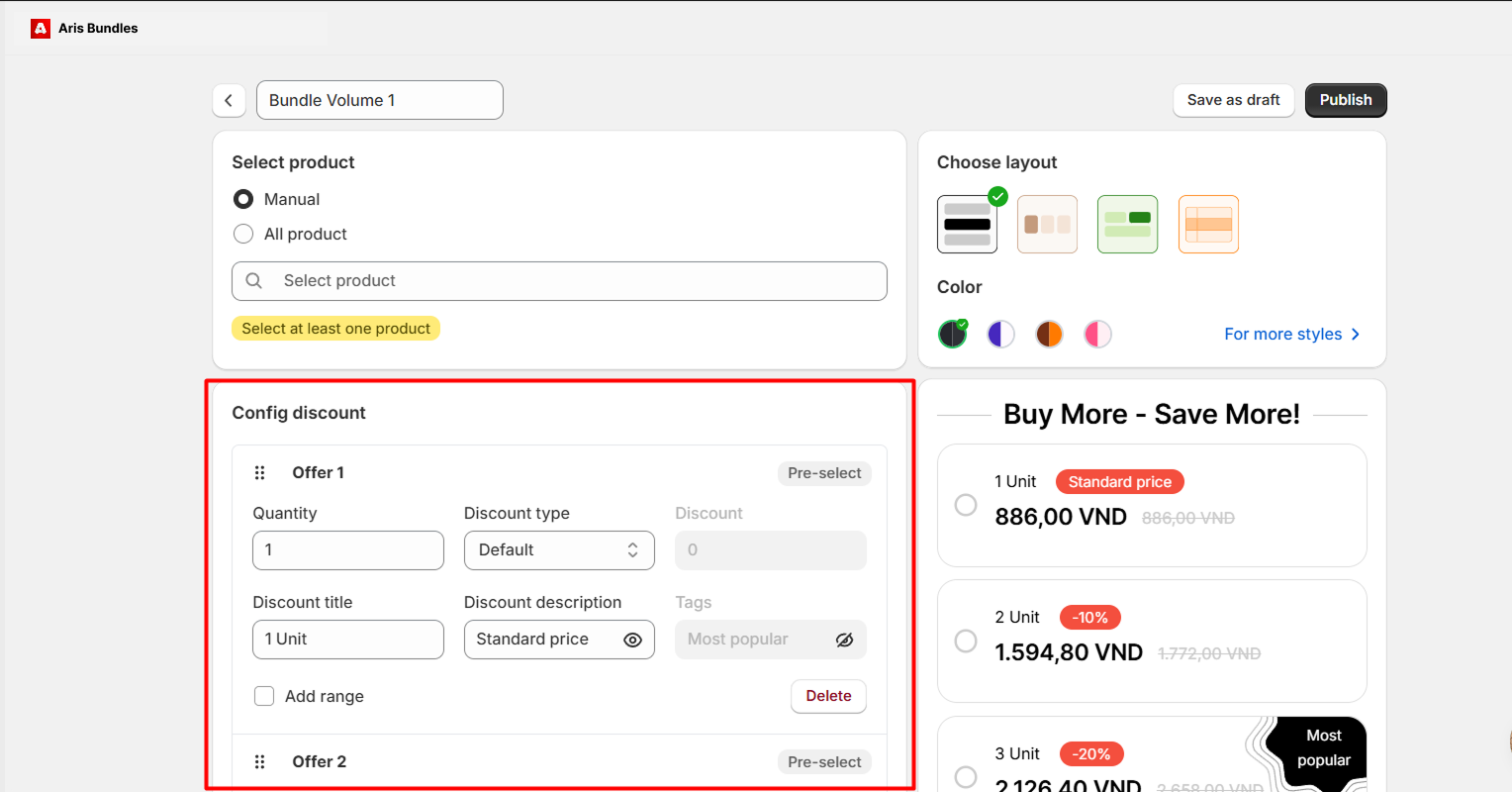Select the 2 Unit radio in preview
This screenshot has width=1512, height=792.
tap(966, 642)
